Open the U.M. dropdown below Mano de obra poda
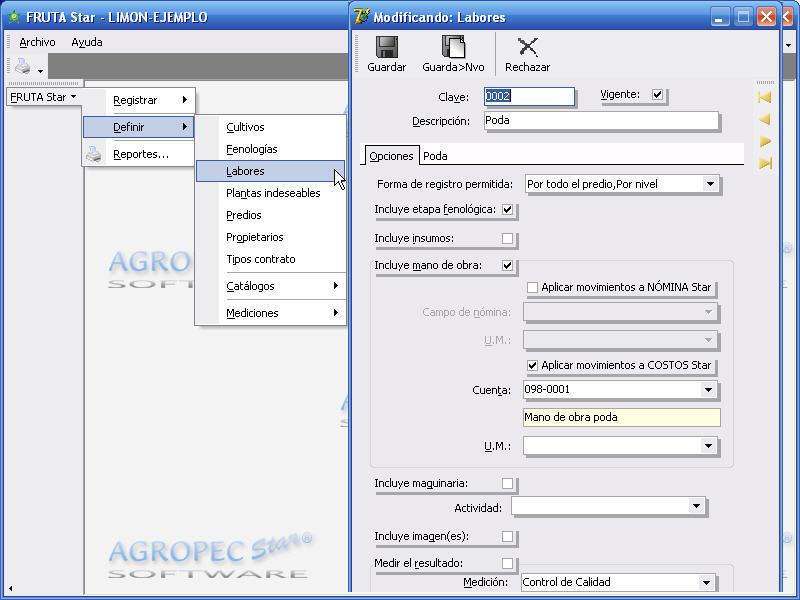The image size is (800, 600). click(708, 446)
